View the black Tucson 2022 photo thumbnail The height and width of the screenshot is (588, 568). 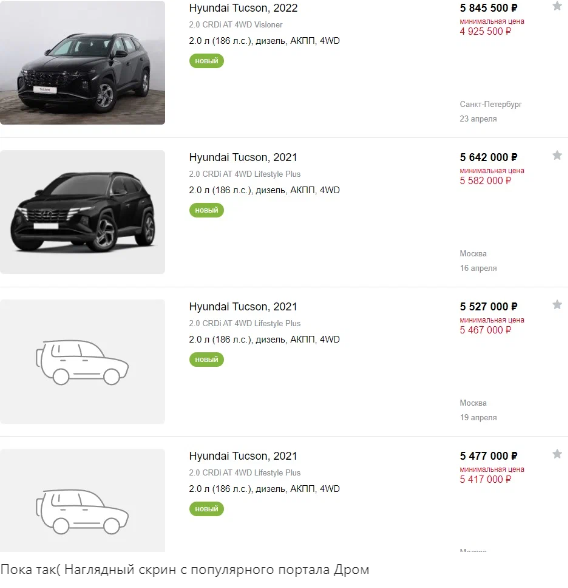(x=82, y=63)
